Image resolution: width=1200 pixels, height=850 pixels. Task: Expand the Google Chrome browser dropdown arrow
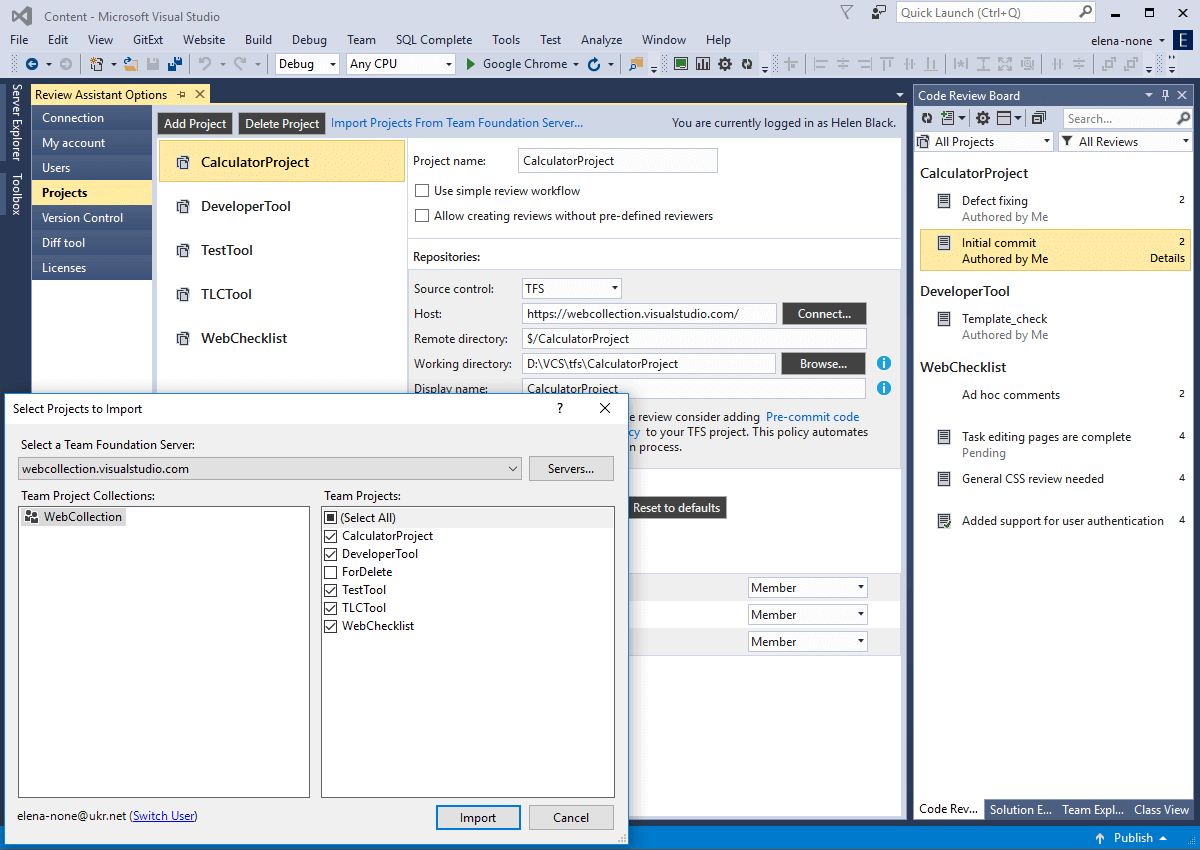pyautogui.click(x=575, y=64)
